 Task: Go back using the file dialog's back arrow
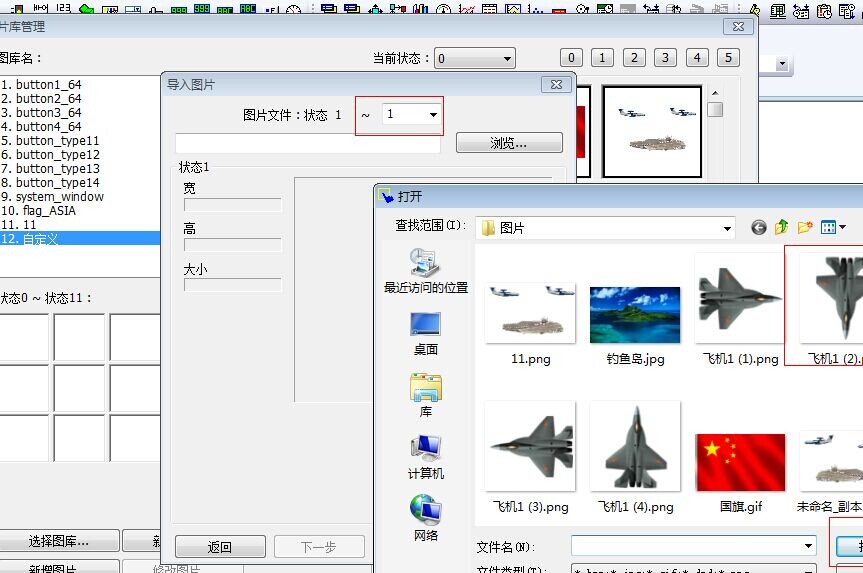[758, 228]
